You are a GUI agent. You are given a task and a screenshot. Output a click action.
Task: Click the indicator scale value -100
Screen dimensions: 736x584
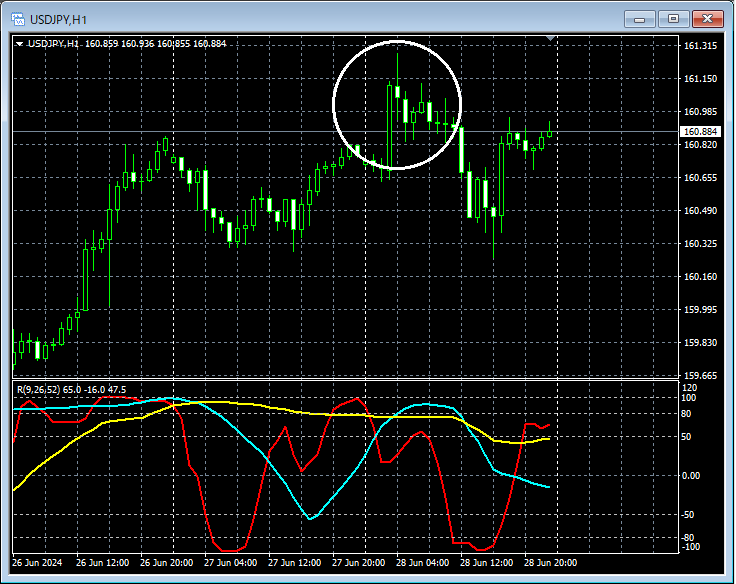pos(690,546)
